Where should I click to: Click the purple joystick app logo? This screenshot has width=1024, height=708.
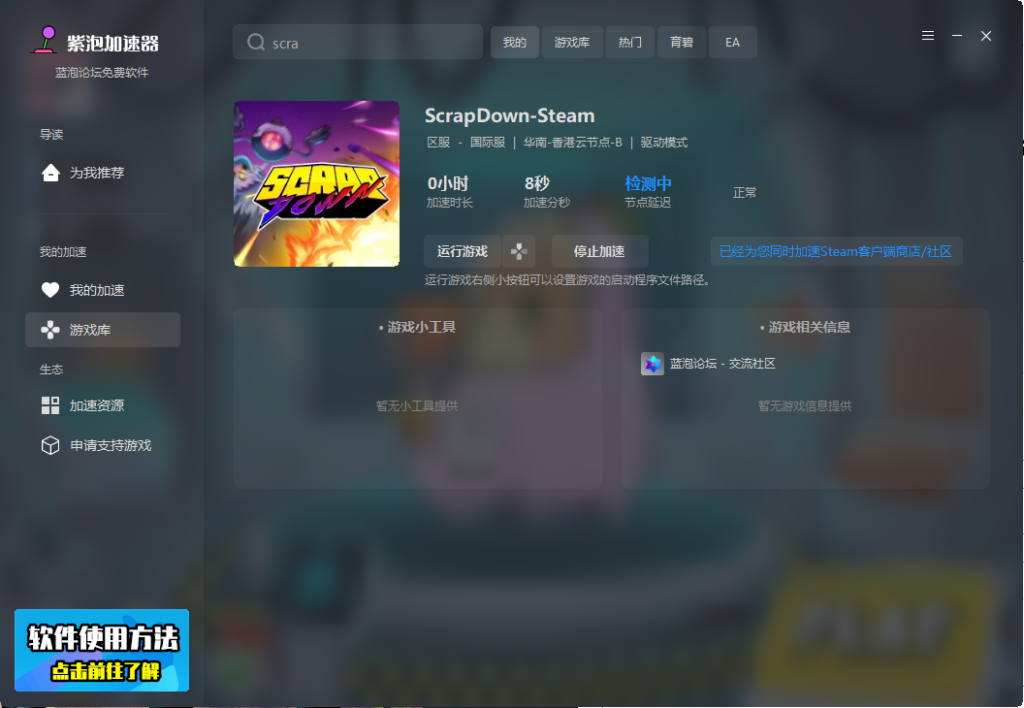pyautogui.click(x=46, y=40)
